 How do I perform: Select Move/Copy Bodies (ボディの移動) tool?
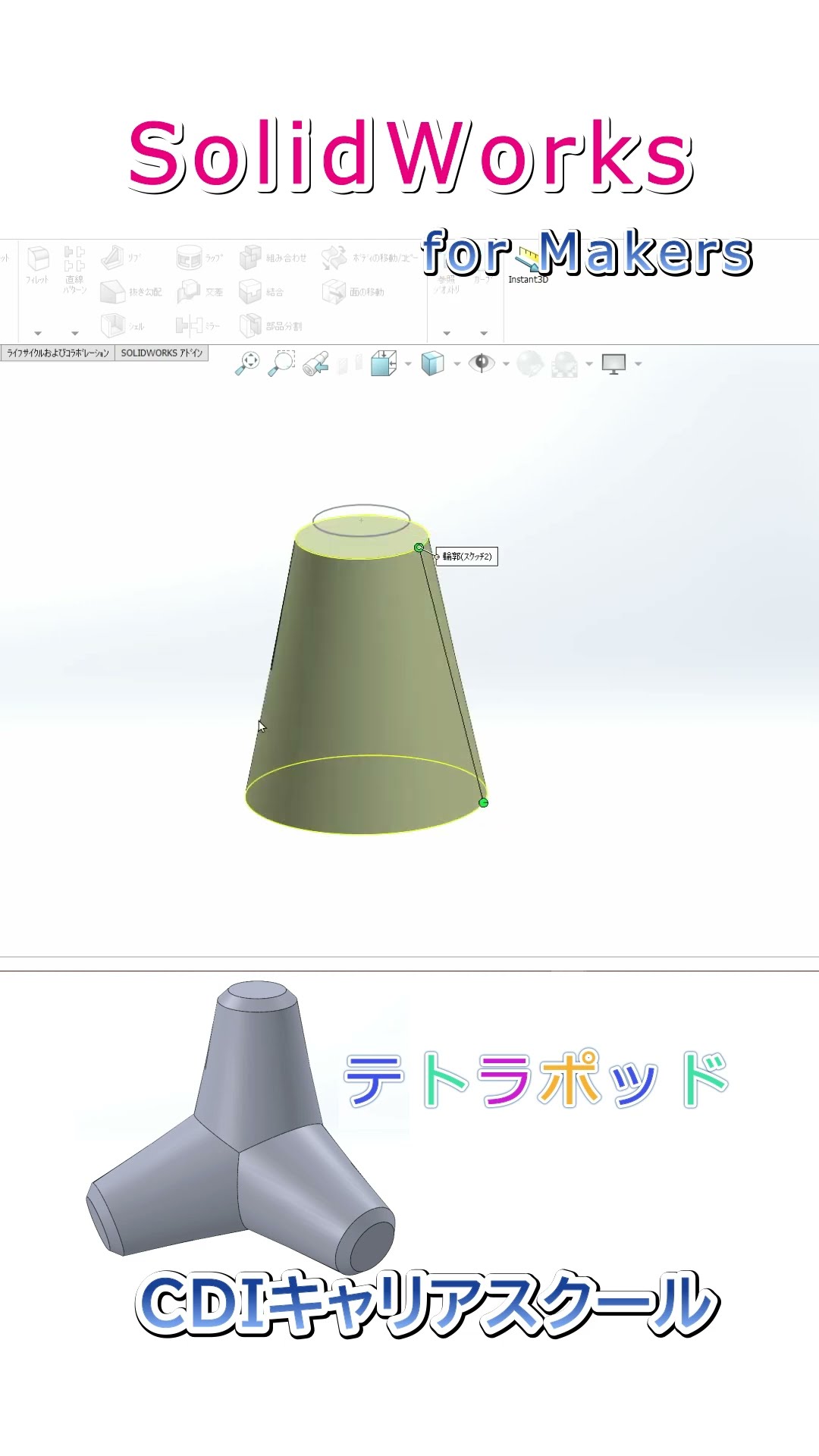click(x=370, y=258)
